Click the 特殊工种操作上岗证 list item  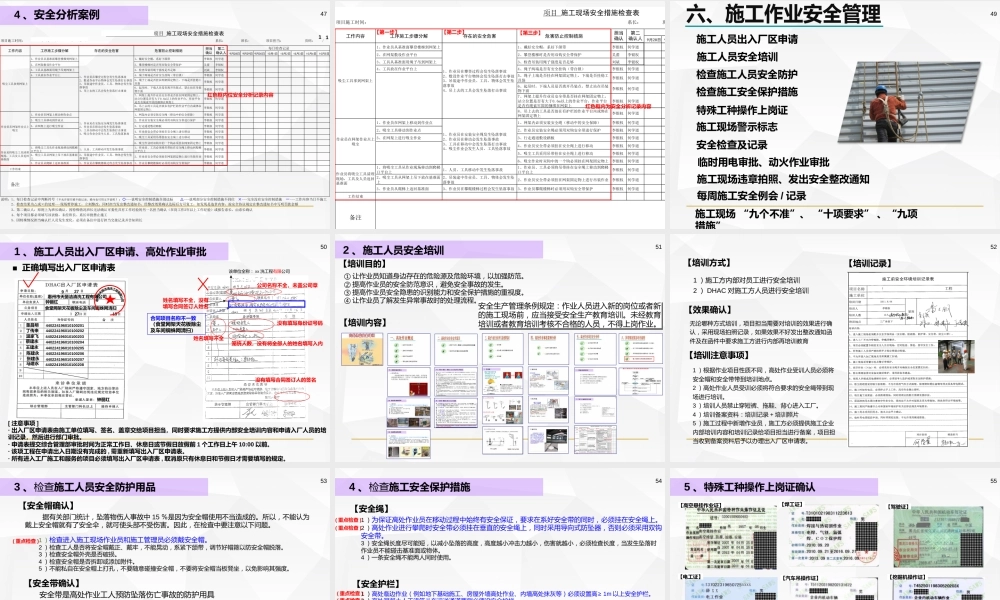[742, 110]
